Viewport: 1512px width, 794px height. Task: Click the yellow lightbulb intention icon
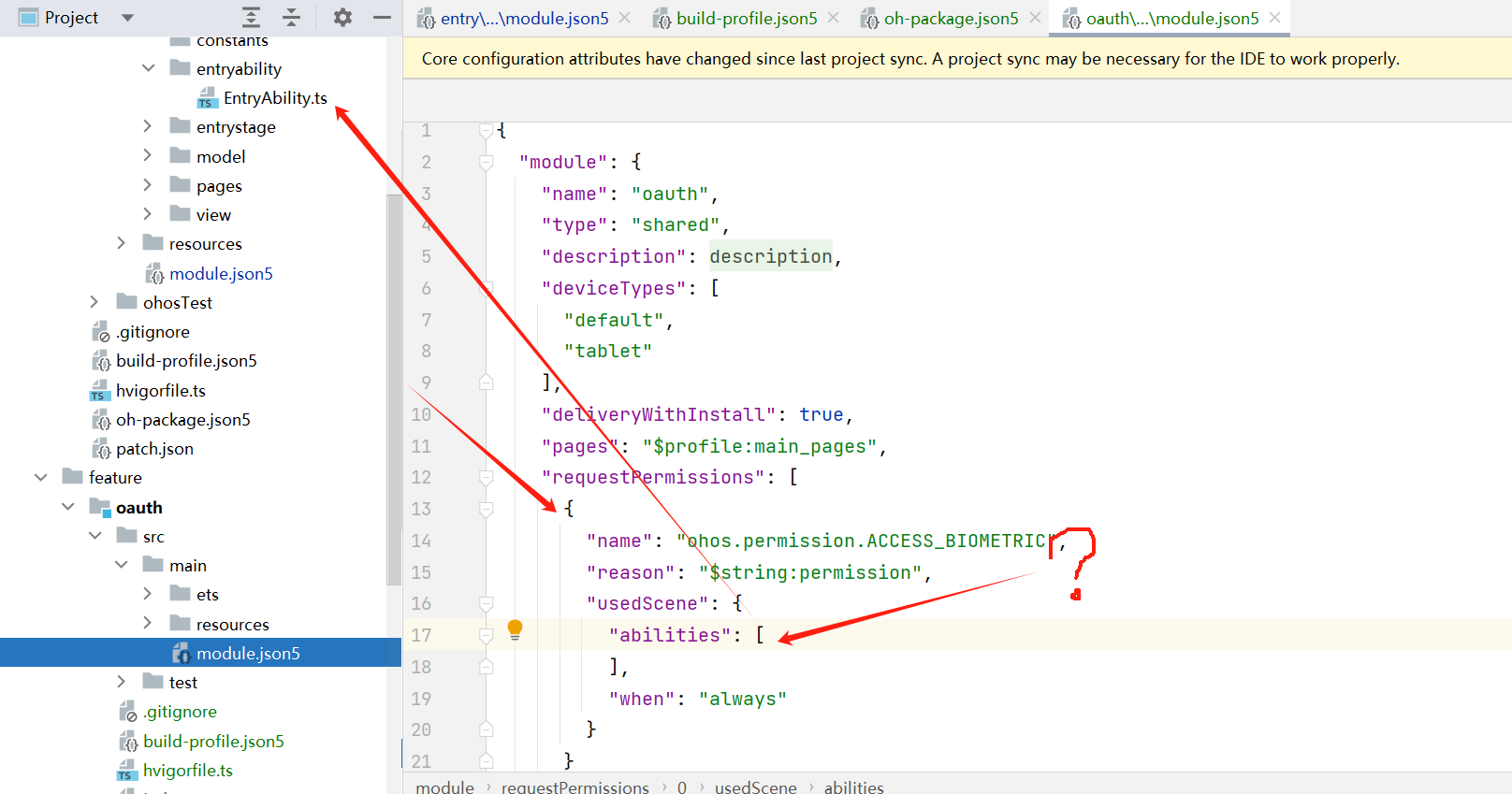pyautogui.click(x=515, y=629)
